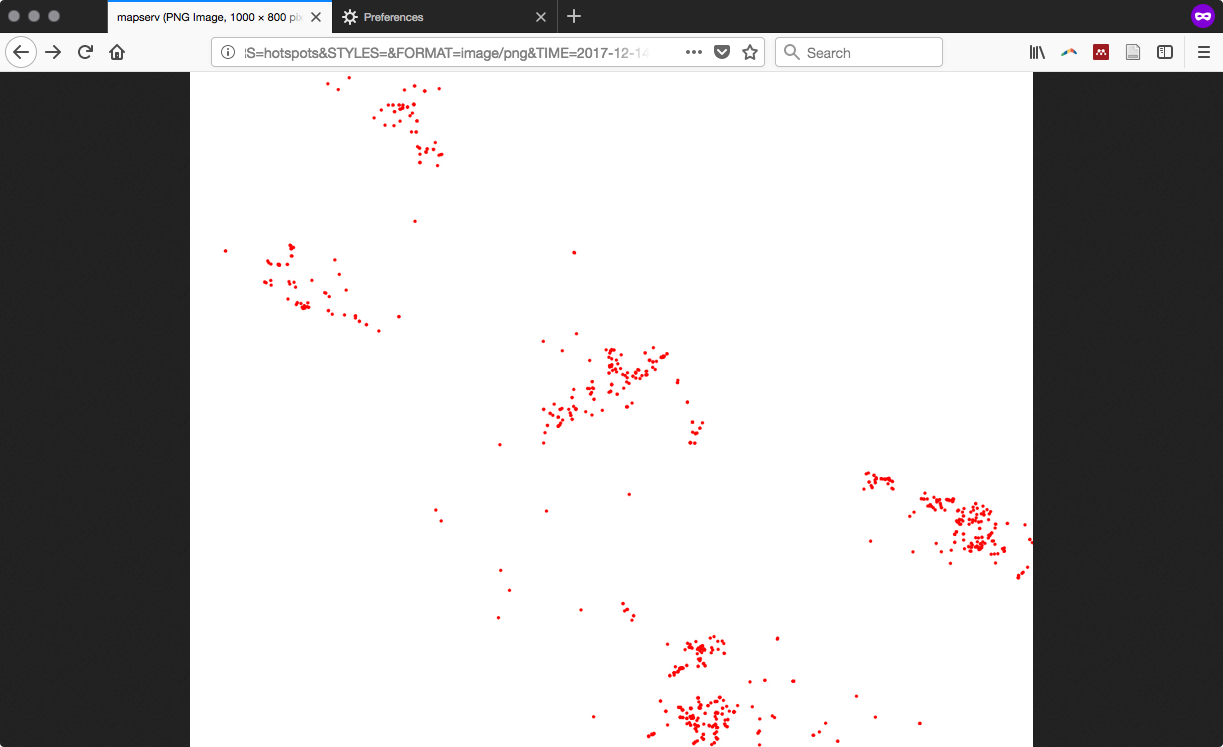Viewport: 1223px width, 747px height.
Task: Switch to the mapserv PNG Image tab
Action: [220, 17]
